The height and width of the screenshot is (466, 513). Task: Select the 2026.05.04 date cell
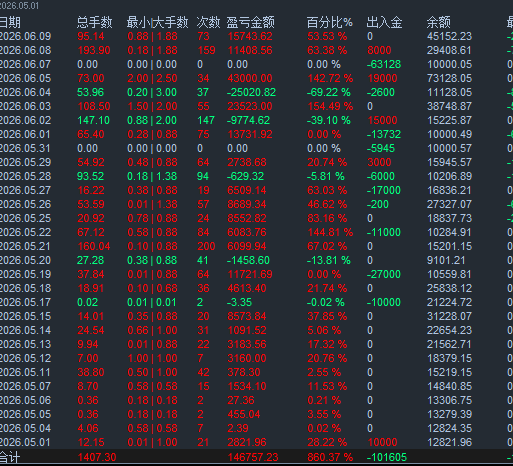tap(25, 428)
